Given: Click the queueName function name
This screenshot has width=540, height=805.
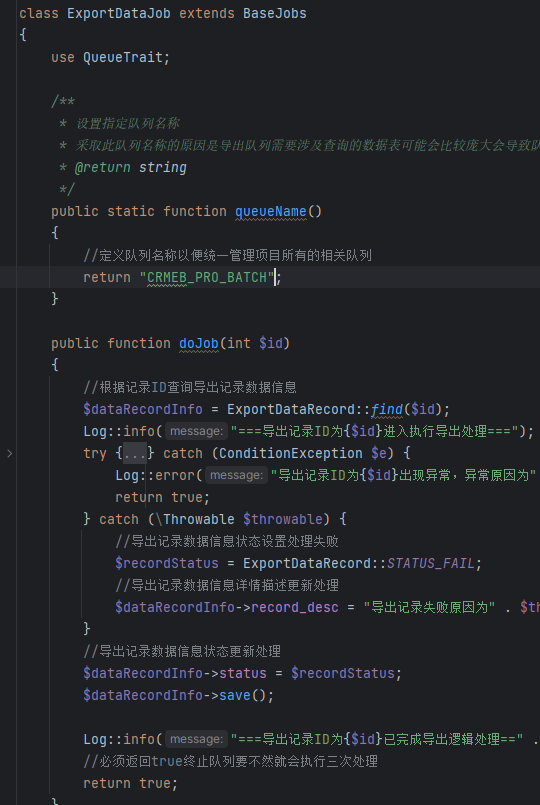Looking at the screenshot, I should pyautogui.click(x=271, y=212).
